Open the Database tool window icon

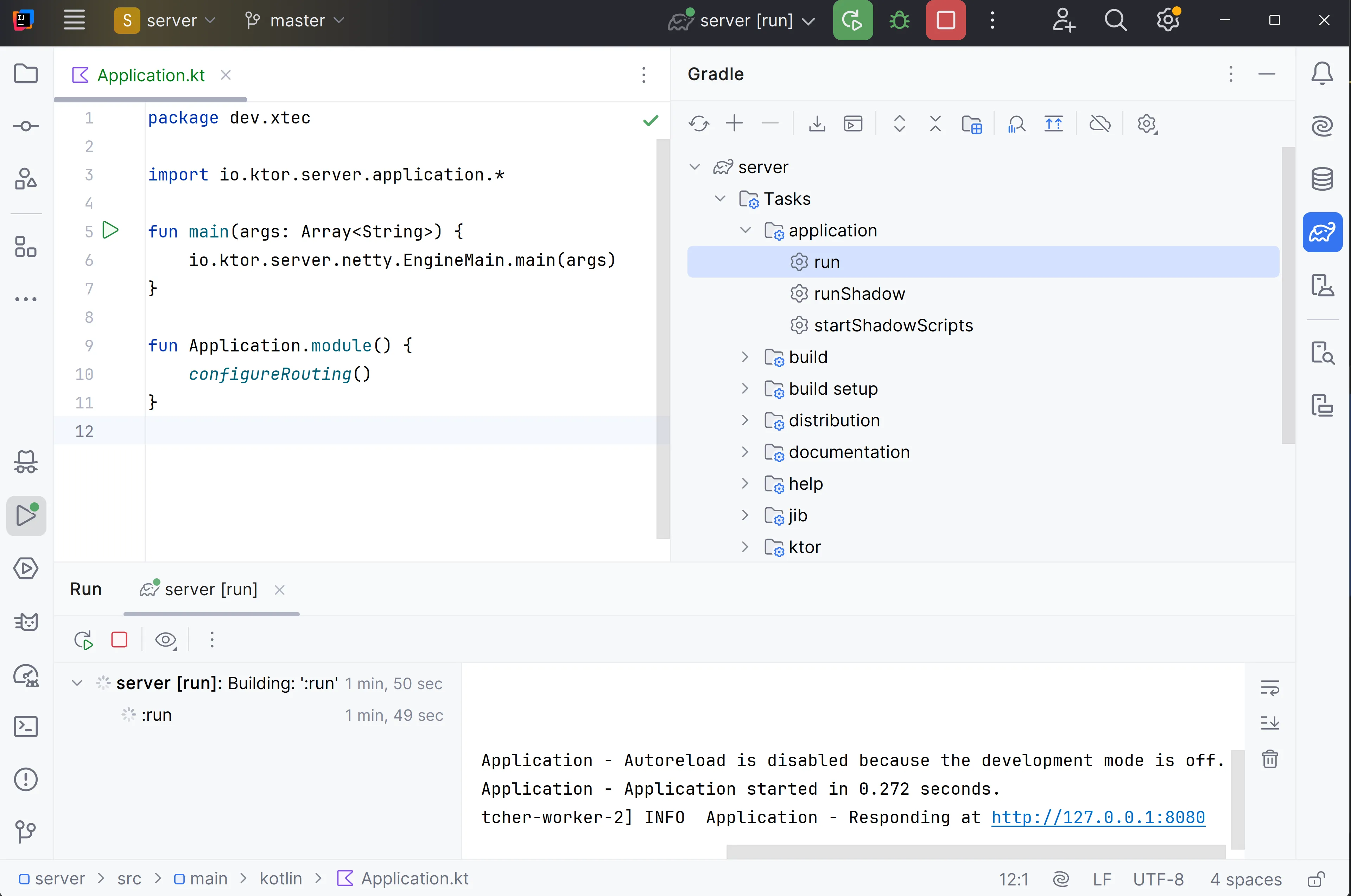(1322, 179)
